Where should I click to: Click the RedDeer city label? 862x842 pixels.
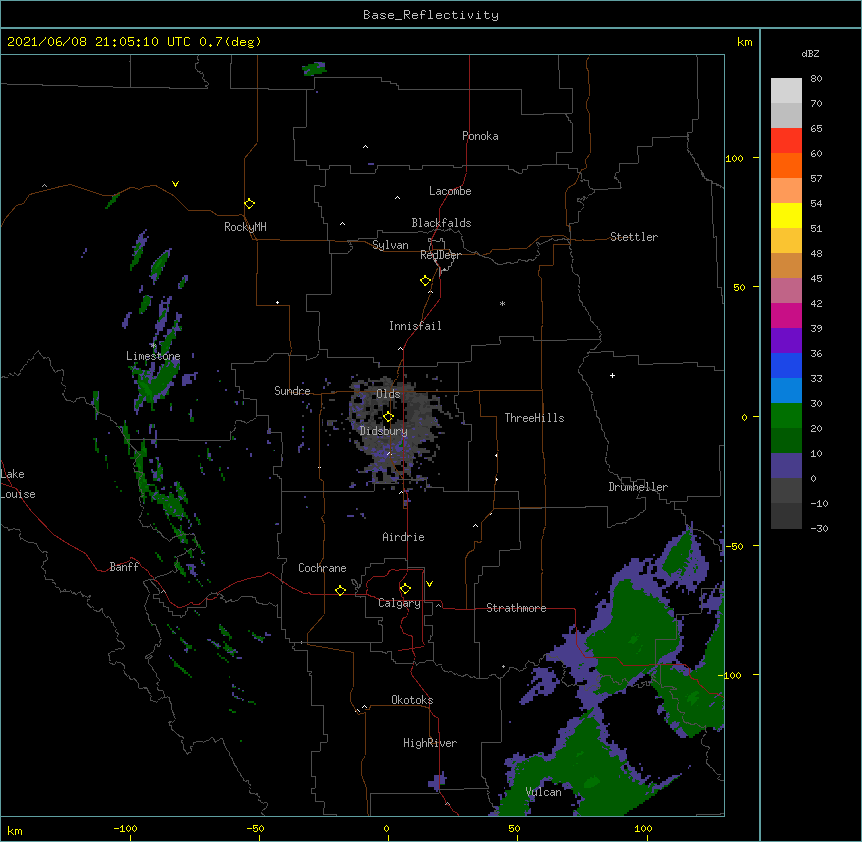(440, 255)
